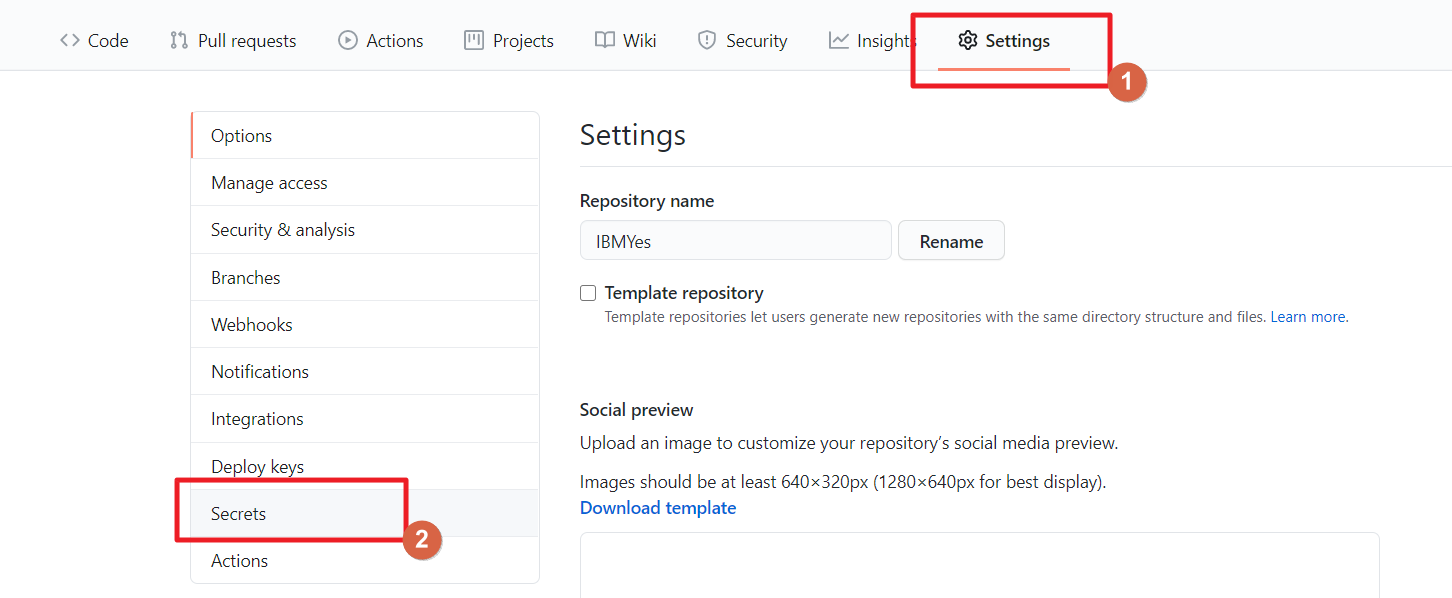This screenshot has width=1452, height=598.
Task: Click the Repository name text field
Action: [x=735, y=241]
